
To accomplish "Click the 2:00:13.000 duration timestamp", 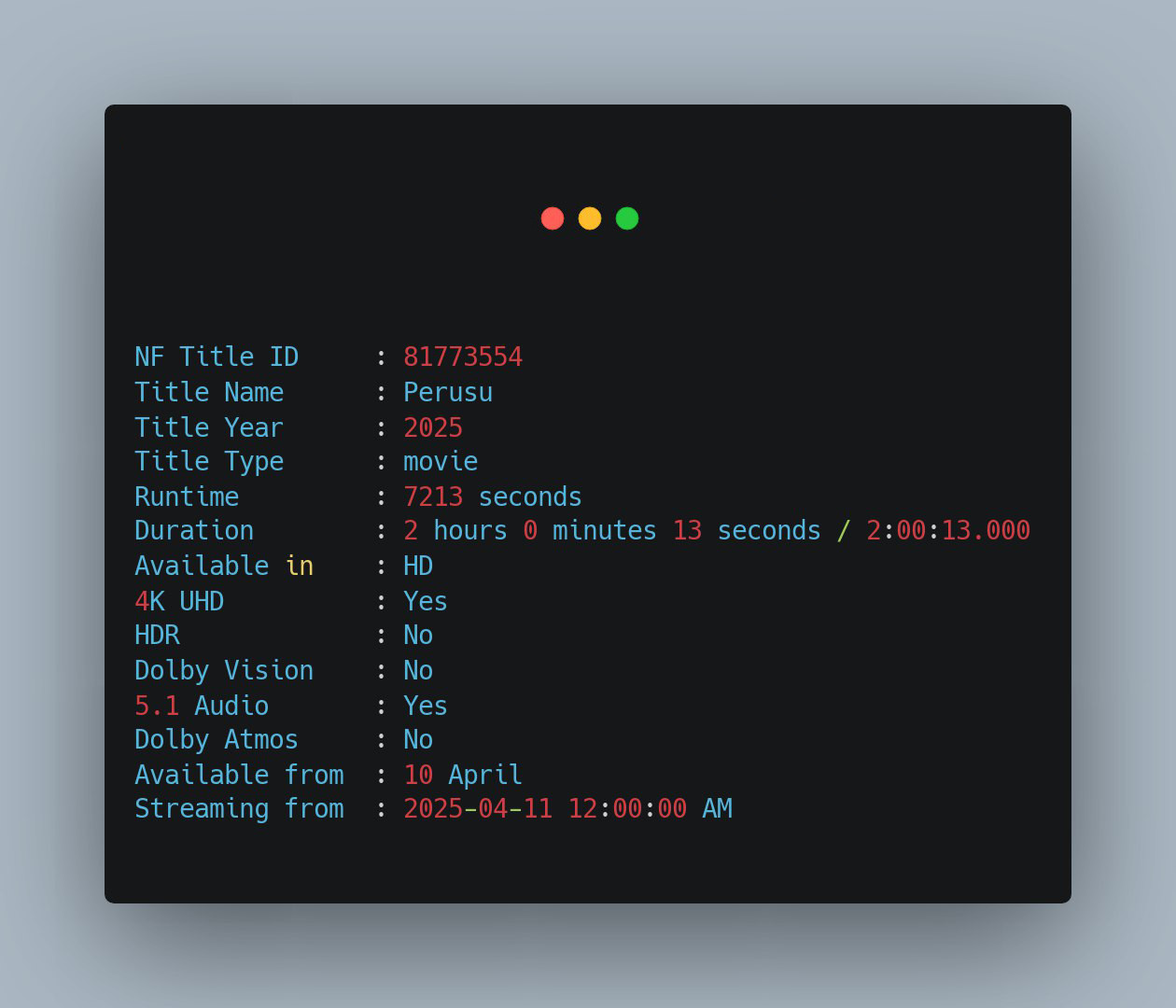I will (948, 530).
